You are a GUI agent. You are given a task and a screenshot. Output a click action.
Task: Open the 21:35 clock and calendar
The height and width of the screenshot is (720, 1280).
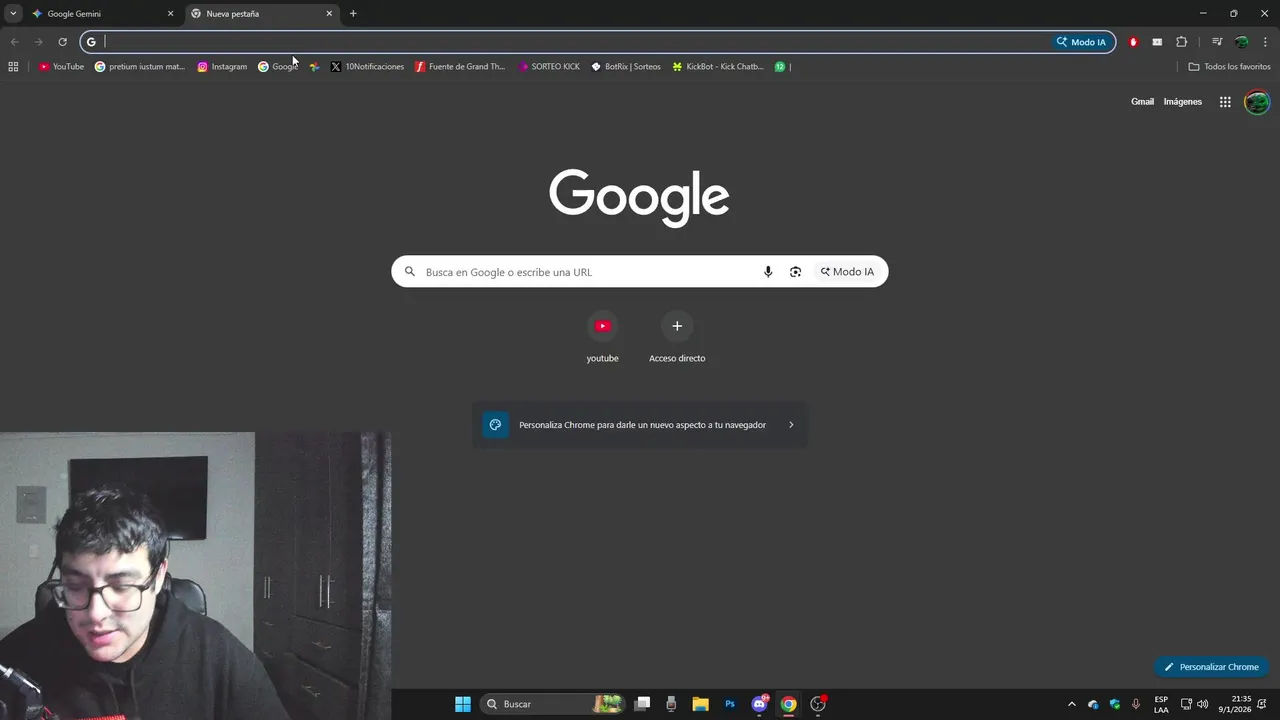point(1235,704)
